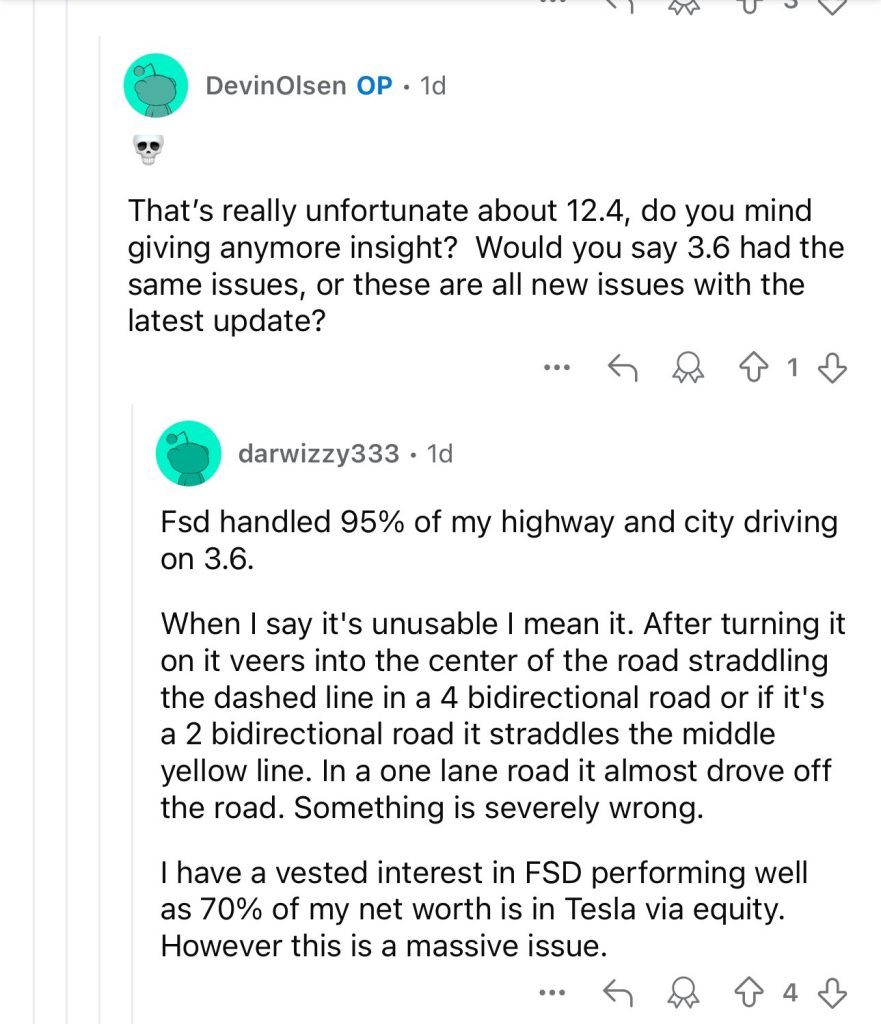
Task: Upvote darwizzy333's comment
Action: (x=749, y=993)
